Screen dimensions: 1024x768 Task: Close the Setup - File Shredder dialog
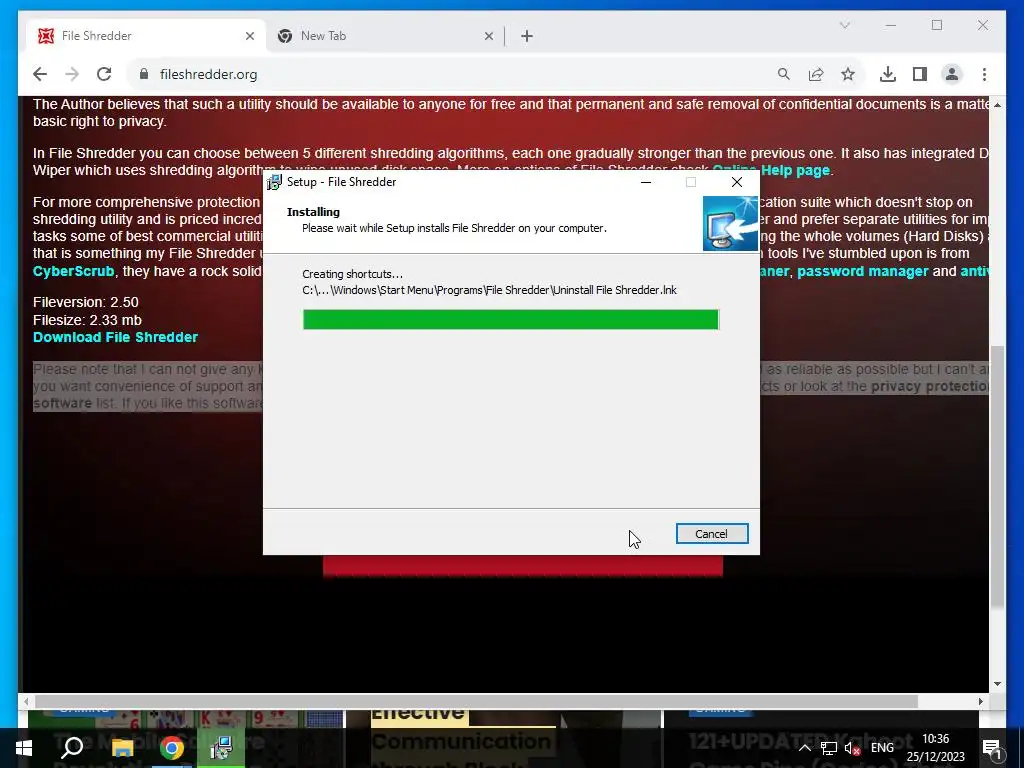pyautogui.click(x=737, y=182)
